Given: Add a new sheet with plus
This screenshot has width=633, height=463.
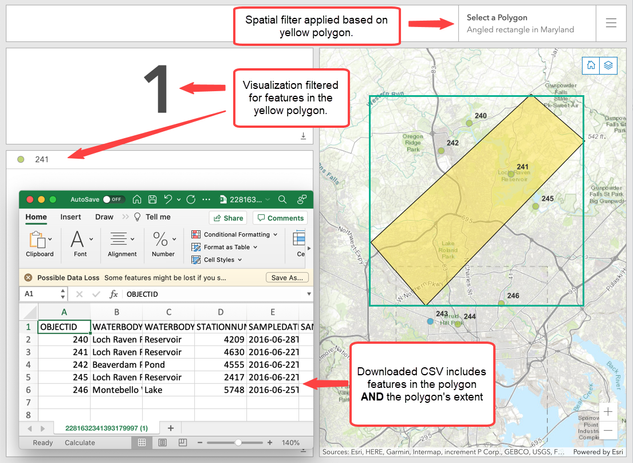Looking at the screenshot, I should coord(171,428).
